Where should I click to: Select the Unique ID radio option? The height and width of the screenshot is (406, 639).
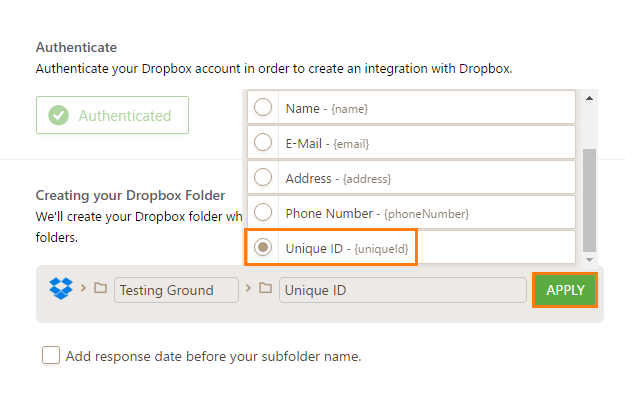(x=263, y=247)
